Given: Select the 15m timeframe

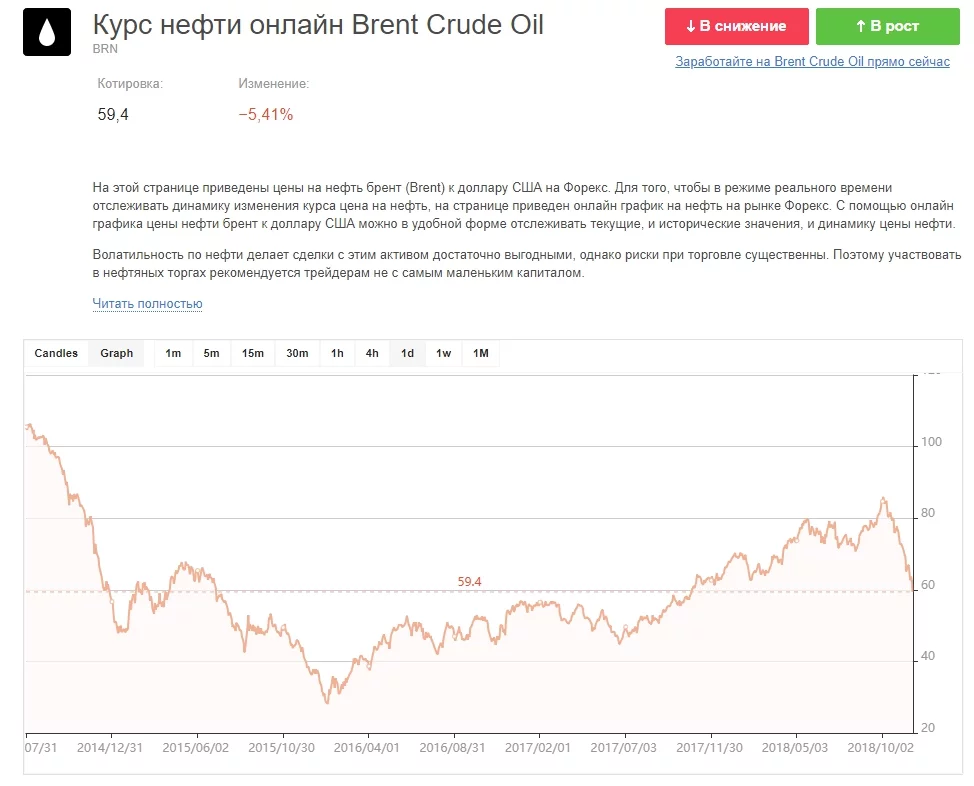Looking at the screenshot, I should point(252,353).
